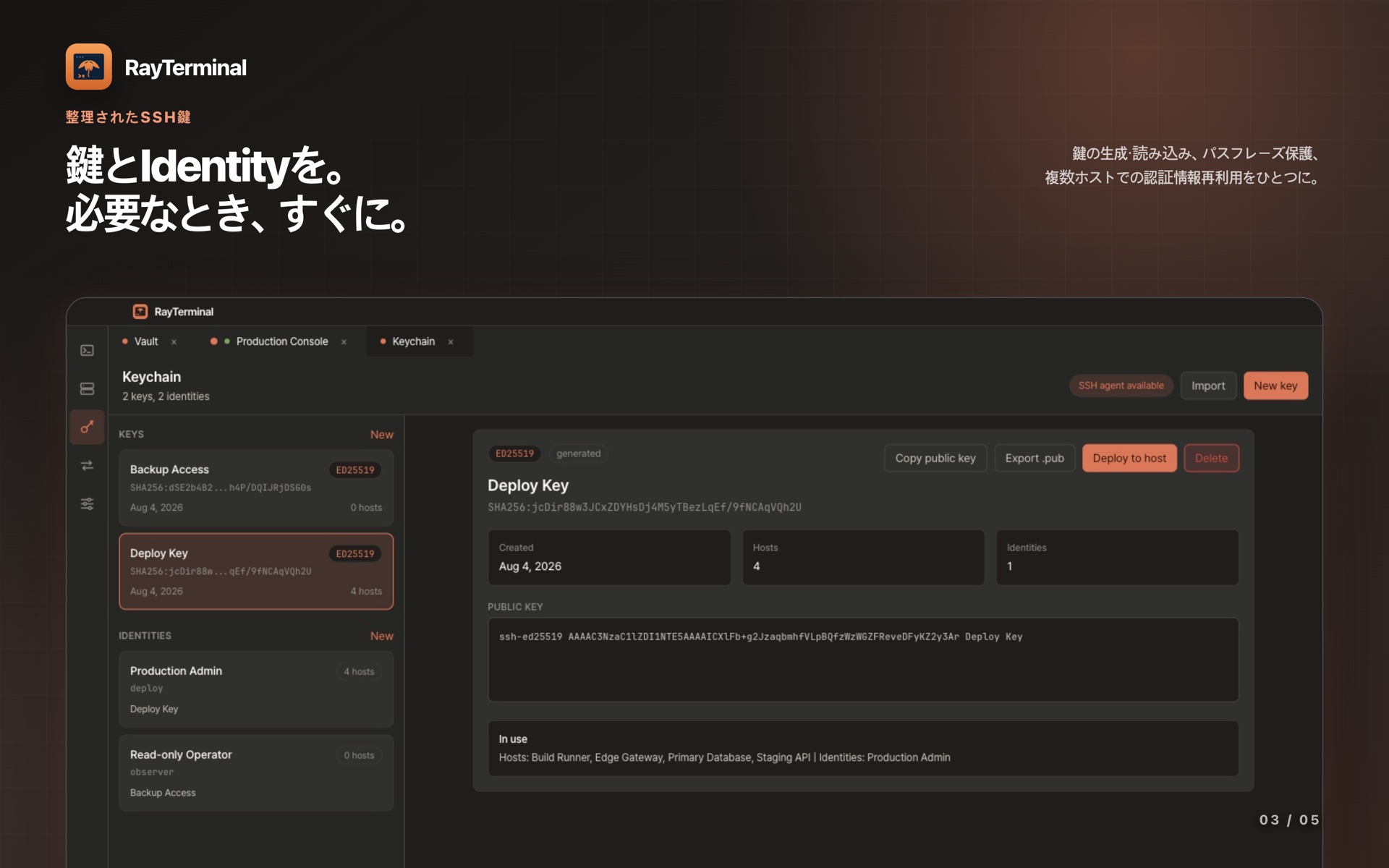This screenshot has height=868, width=1389.
Task: Click the generated tag
Action: [578, 454]
